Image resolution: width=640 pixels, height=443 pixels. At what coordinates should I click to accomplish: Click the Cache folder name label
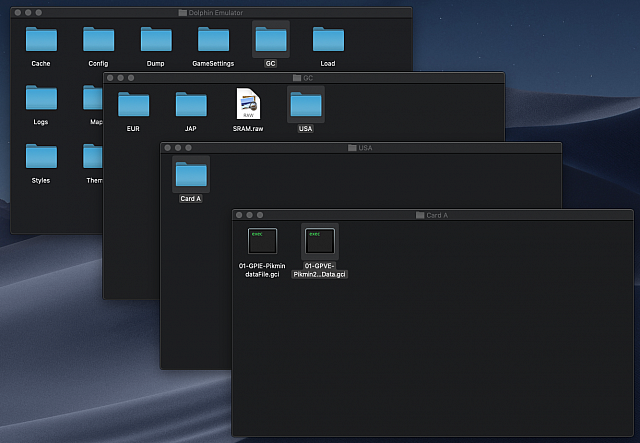click(x=41, y=63)
